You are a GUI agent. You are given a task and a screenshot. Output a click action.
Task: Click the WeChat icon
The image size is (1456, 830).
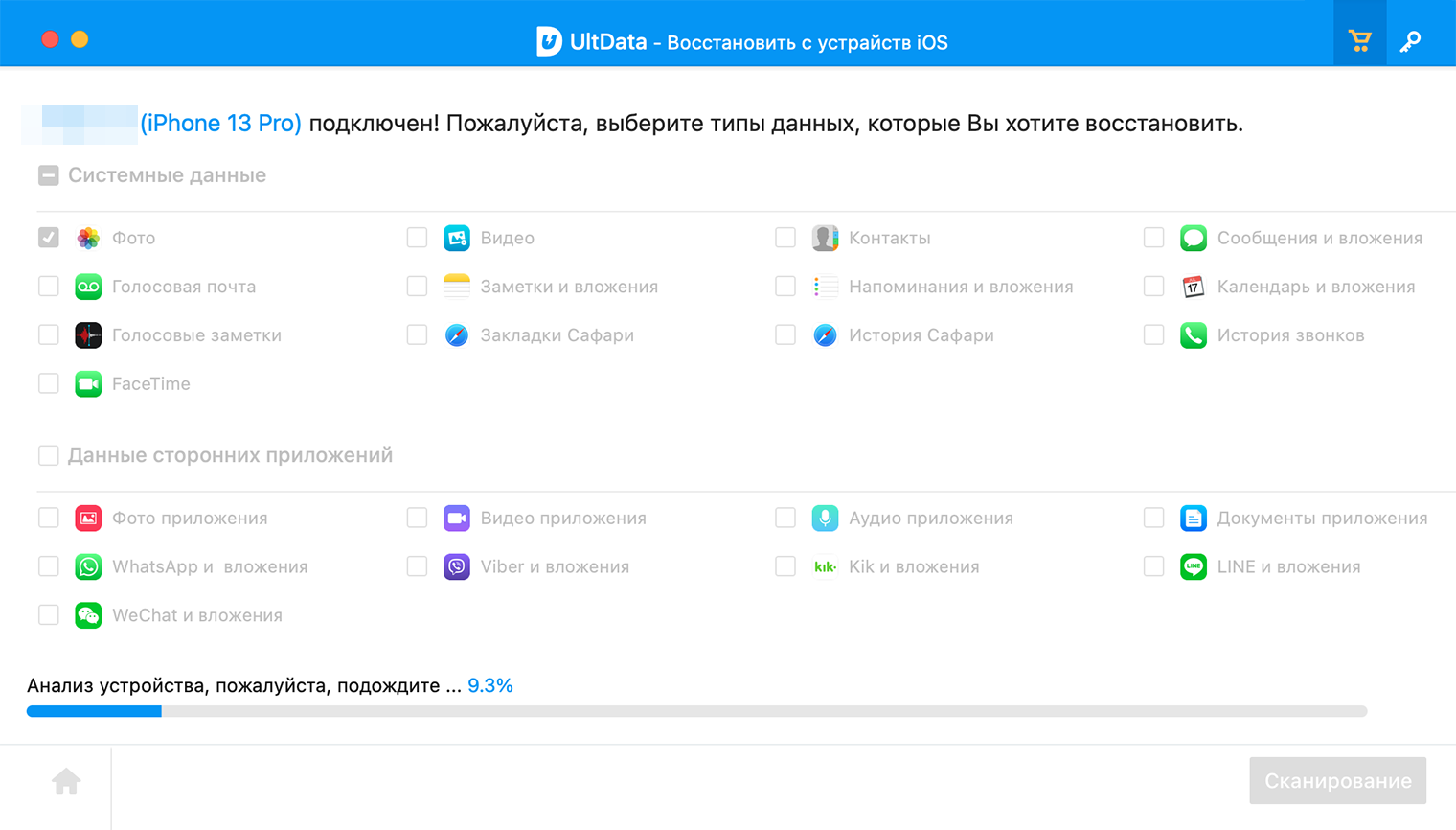pos(88,616)
